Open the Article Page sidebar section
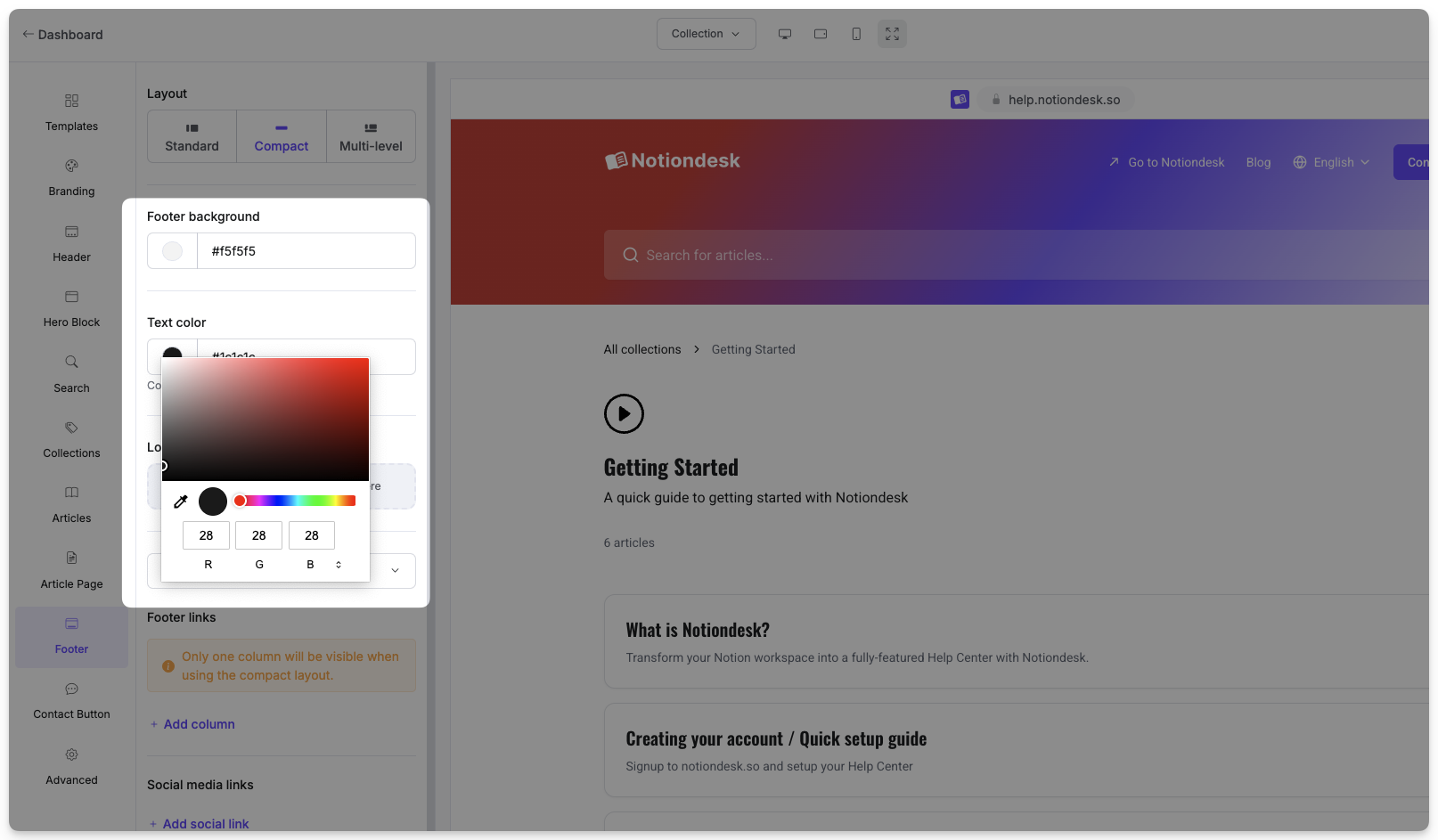Screen dimensions: 1438x840 (x=71, y=570)
